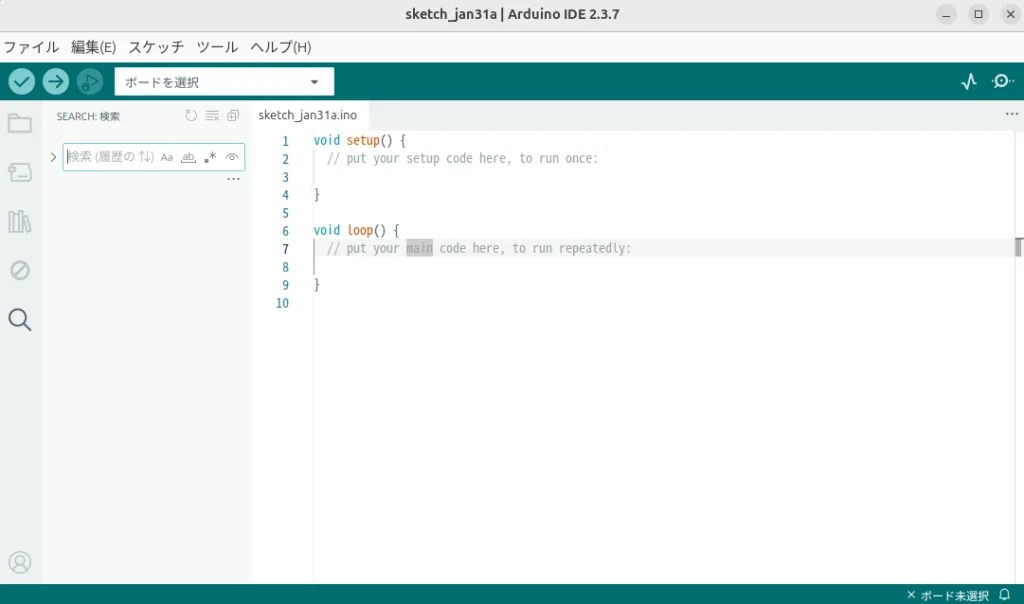Toggle regular expression search option

(x=210, y=157)
